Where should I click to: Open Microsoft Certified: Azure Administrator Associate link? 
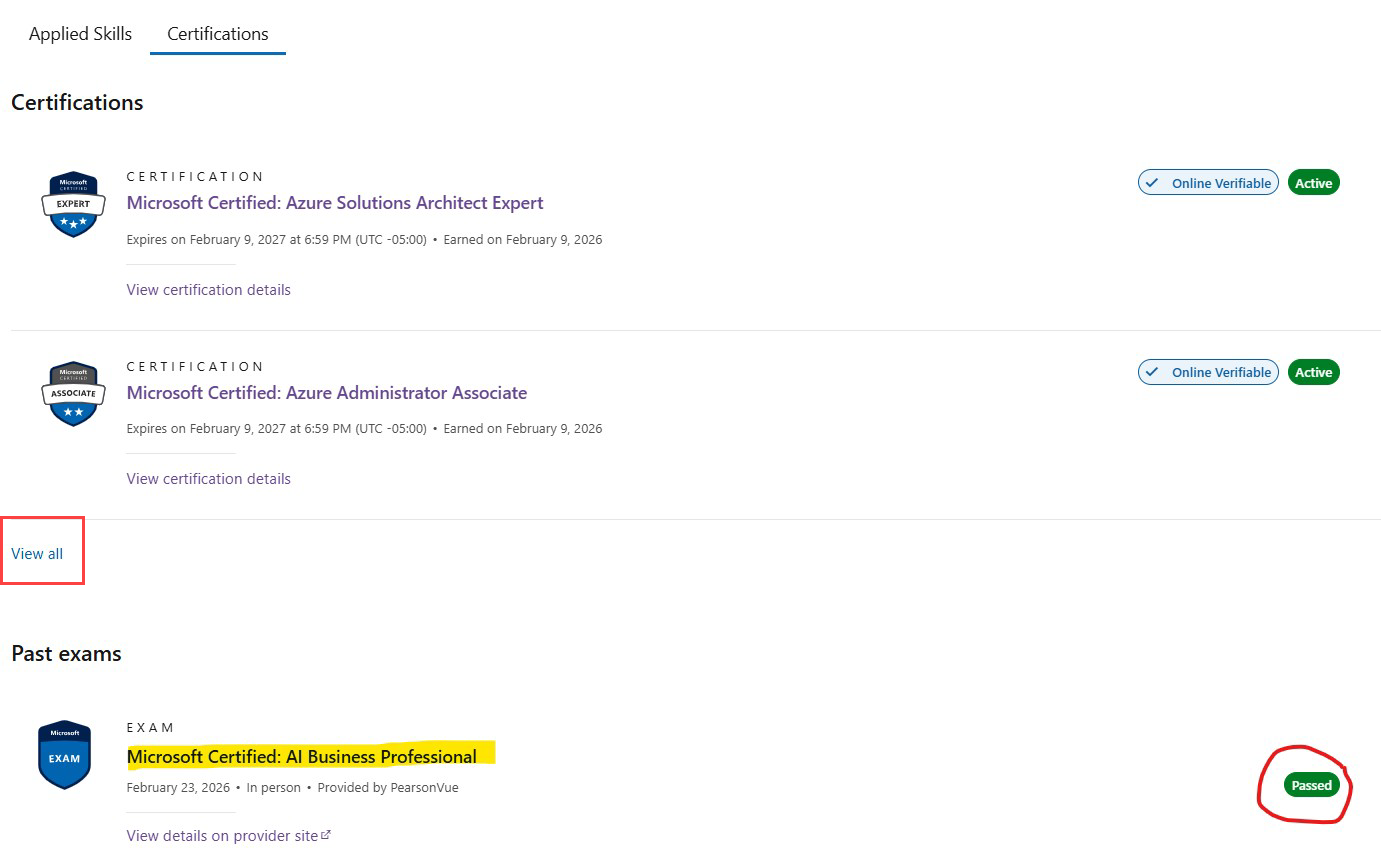click(x=327, y=393)
